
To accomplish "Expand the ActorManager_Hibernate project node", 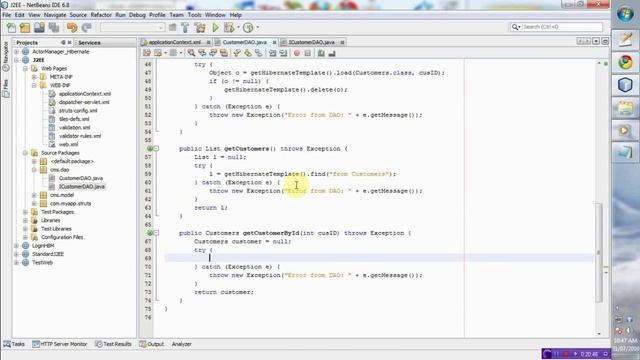I will pyautogui.click(x=16, y=52).
